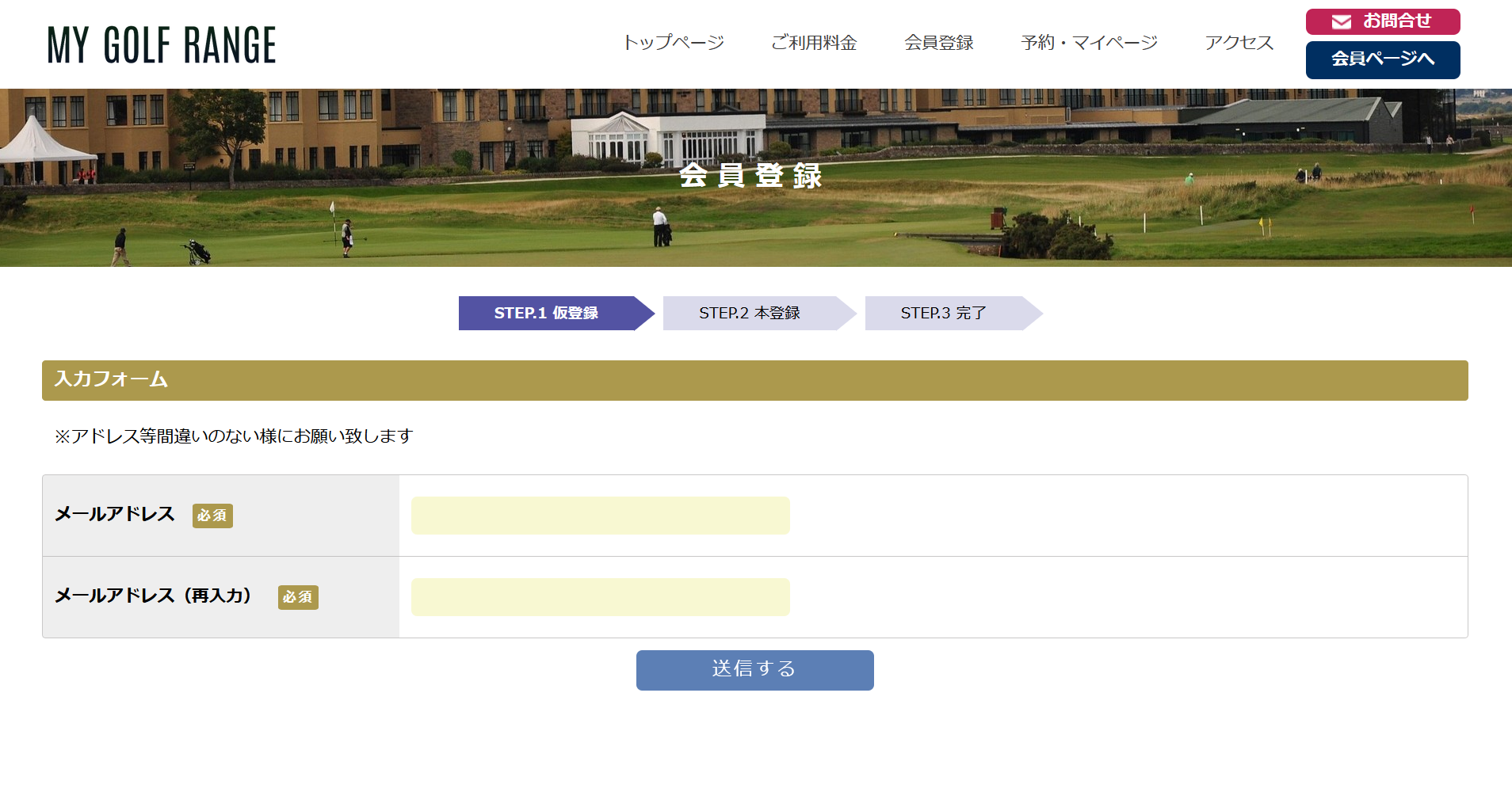
Task: Click the MY GOLF RANGE logo
Action: coord(162,44)
